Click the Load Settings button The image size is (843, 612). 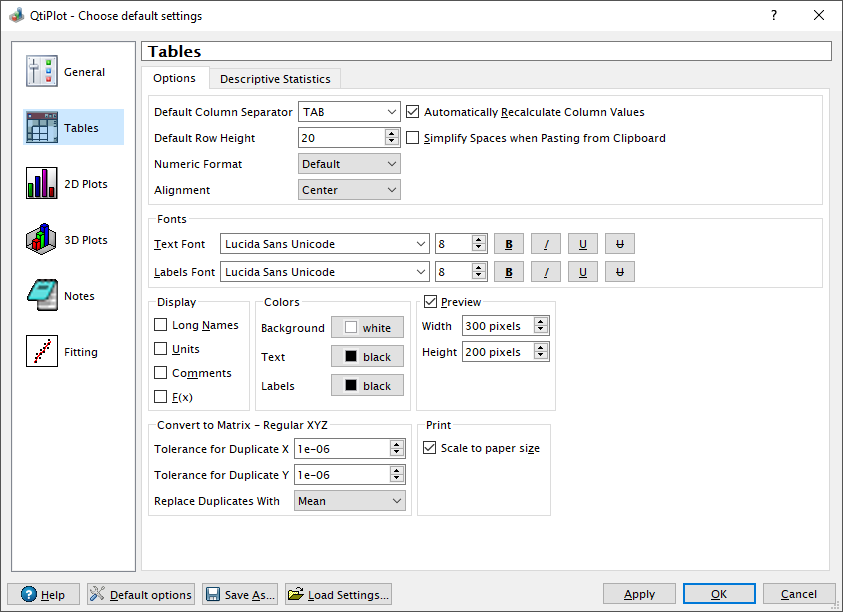click(338, 594)
